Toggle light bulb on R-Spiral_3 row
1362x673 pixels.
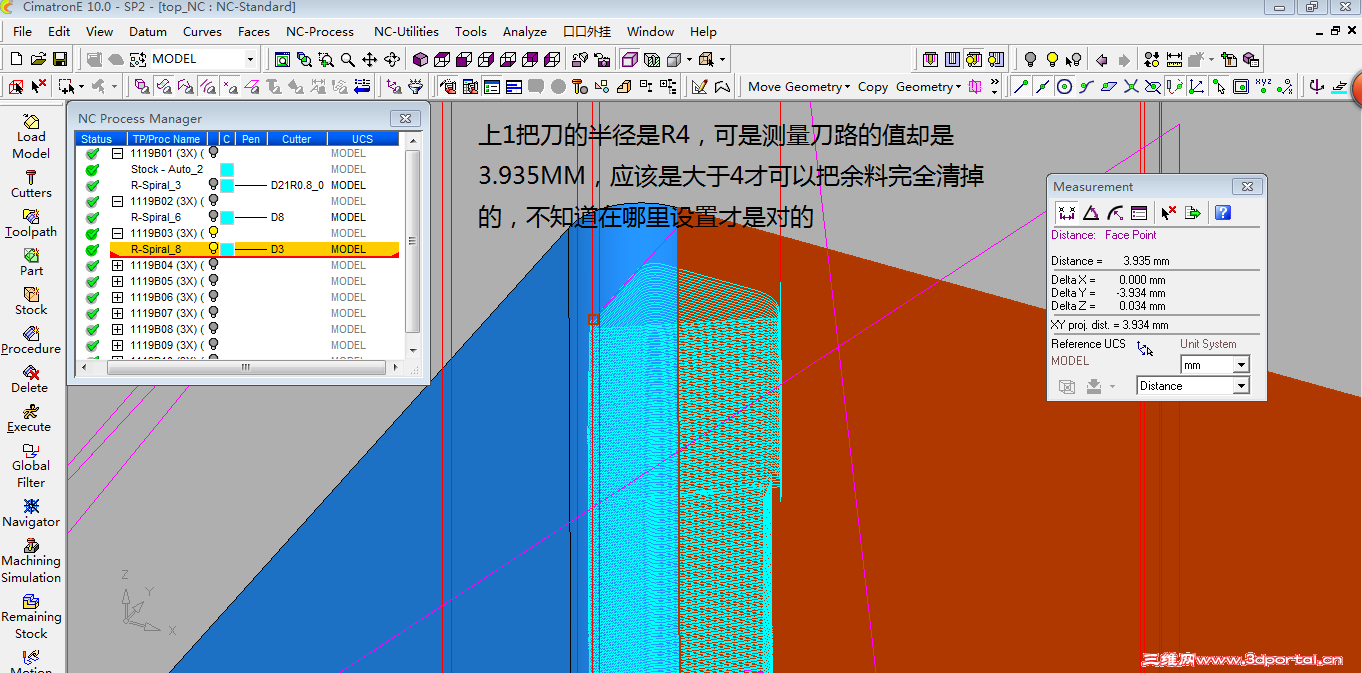click(x=213, y=185)
